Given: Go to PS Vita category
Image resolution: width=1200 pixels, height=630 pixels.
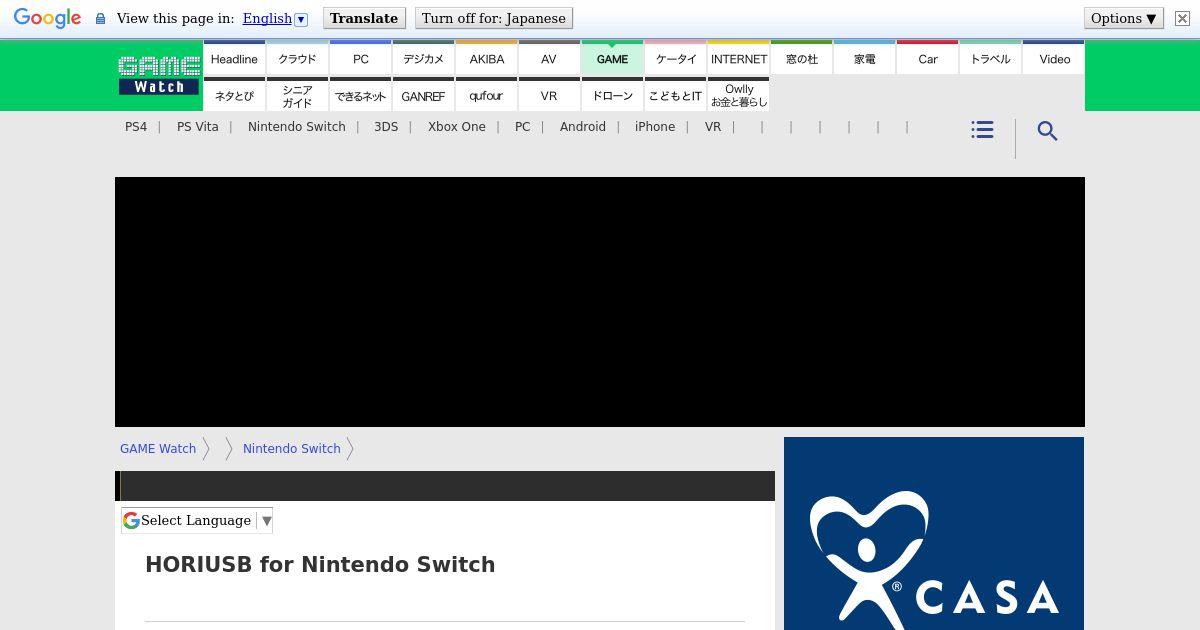Looking at the screenshot, I should [x=197, y=127].
